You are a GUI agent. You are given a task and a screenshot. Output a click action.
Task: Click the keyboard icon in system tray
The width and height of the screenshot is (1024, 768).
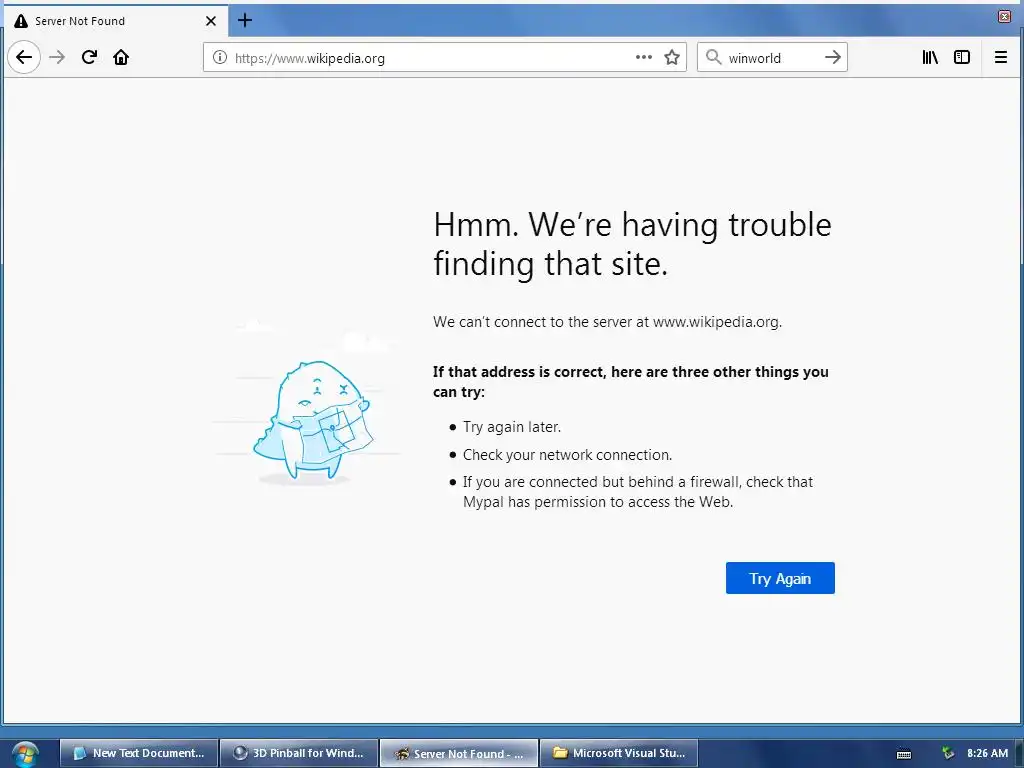tap(904, 754)
